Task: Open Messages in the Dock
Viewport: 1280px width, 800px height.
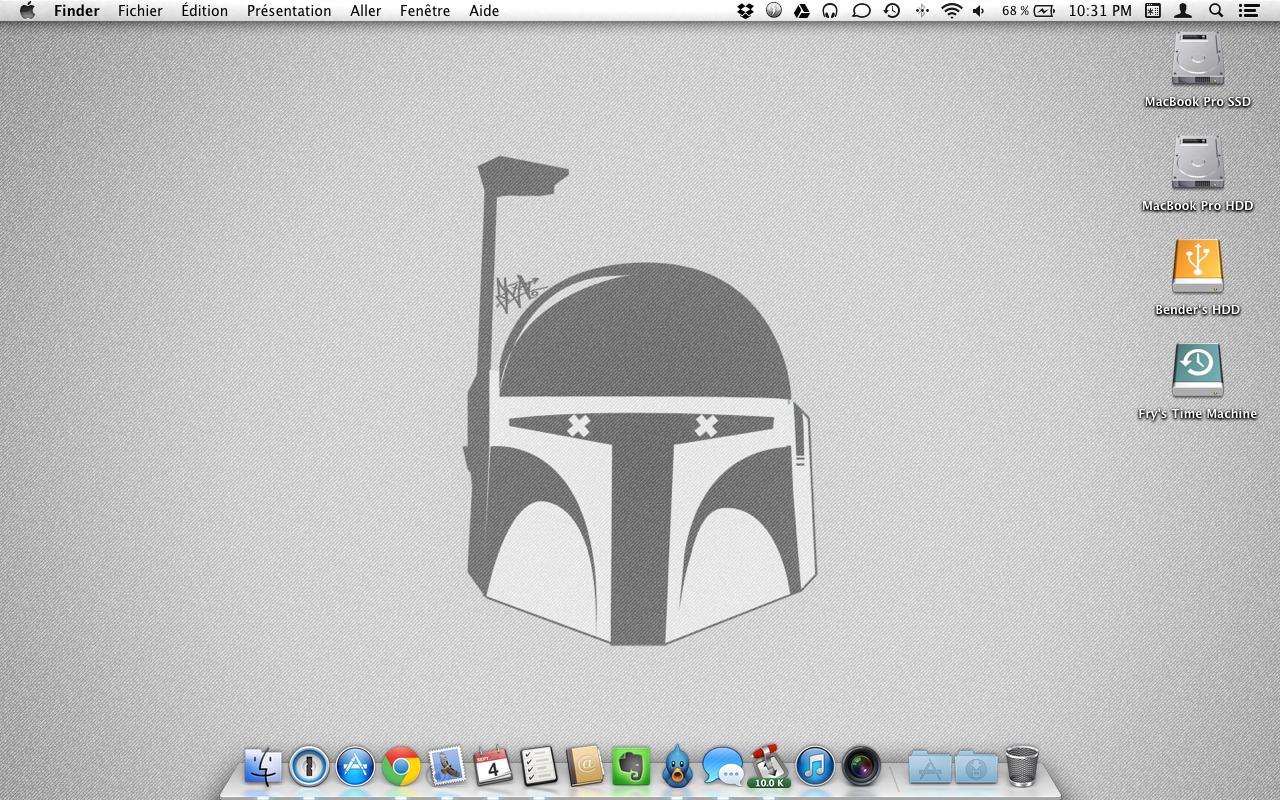Action: pos(723,767)
